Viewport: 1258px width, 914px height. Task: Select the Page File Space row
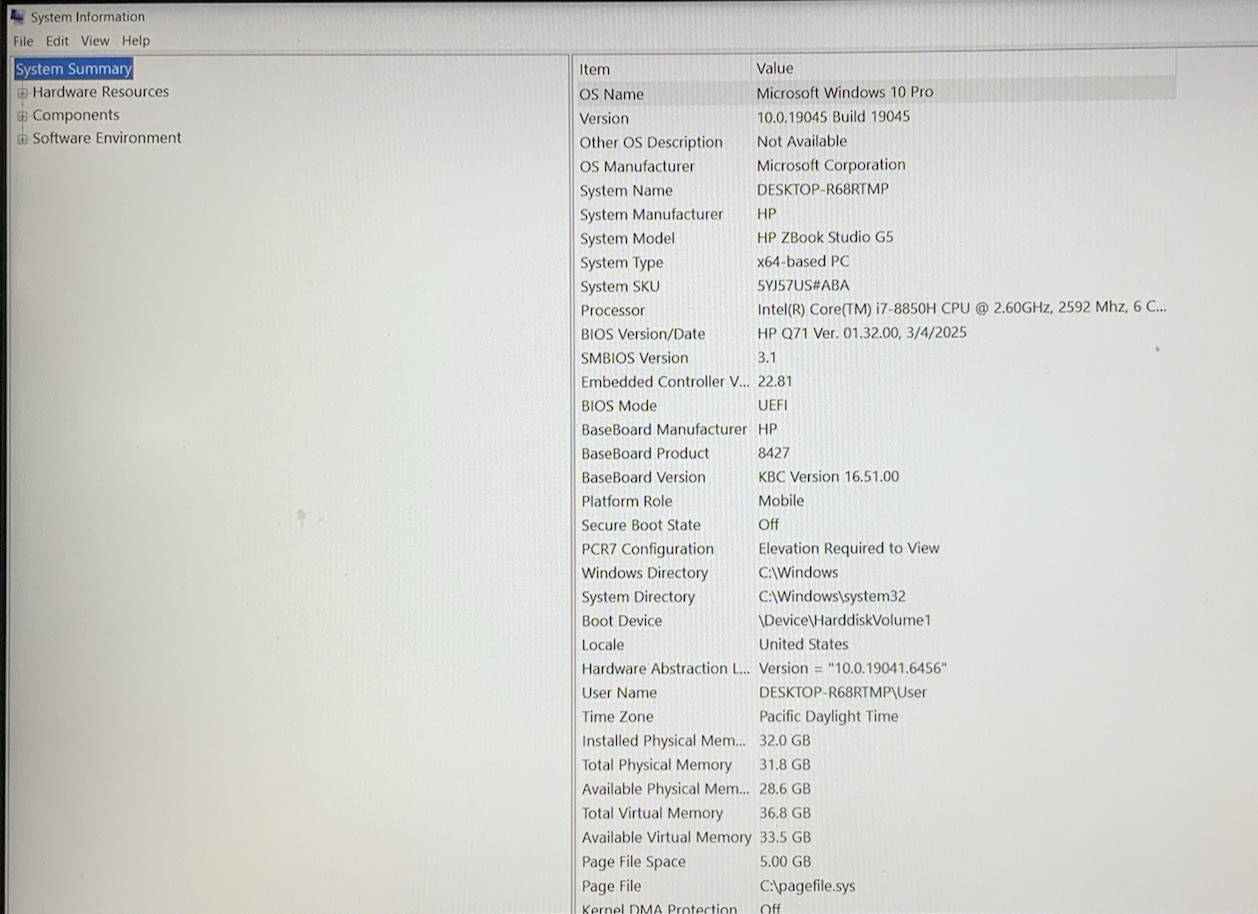[x=875, y=862]
